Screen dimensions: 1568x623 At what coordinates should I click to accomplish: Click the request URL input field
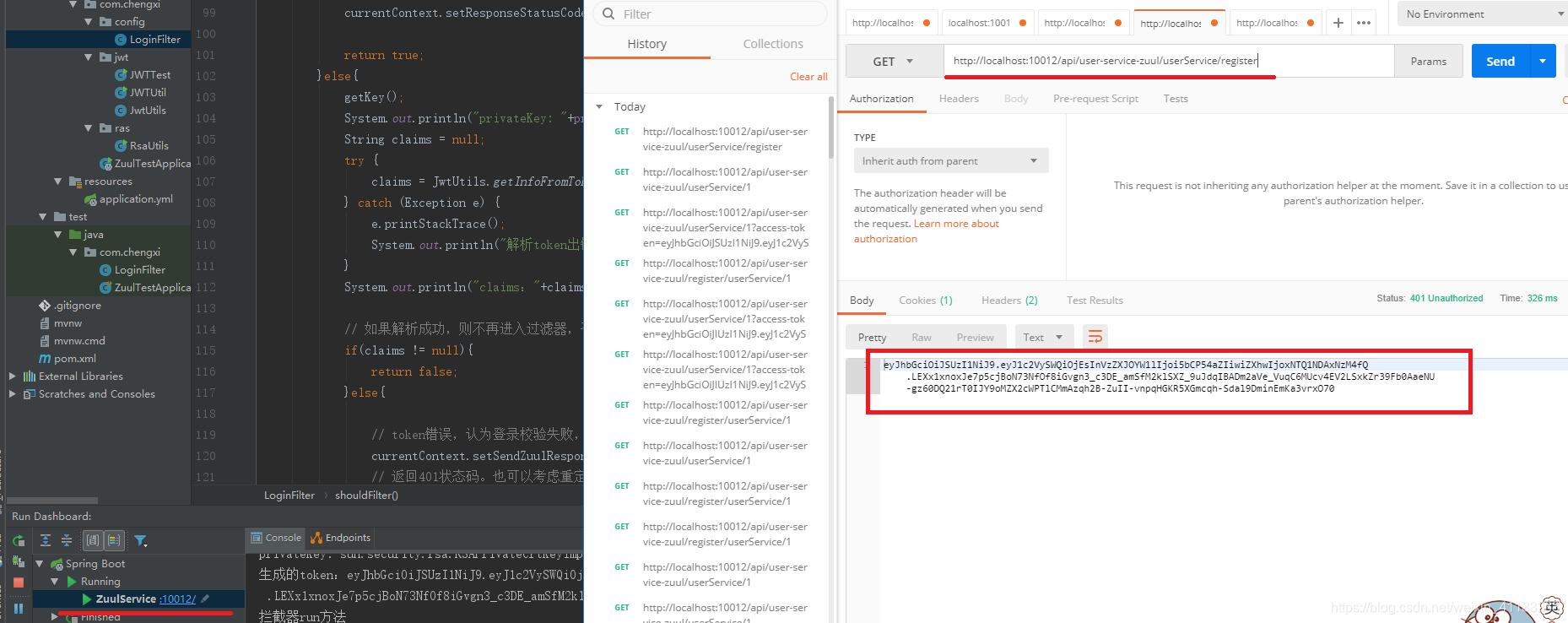click(x=1169, y=61)
